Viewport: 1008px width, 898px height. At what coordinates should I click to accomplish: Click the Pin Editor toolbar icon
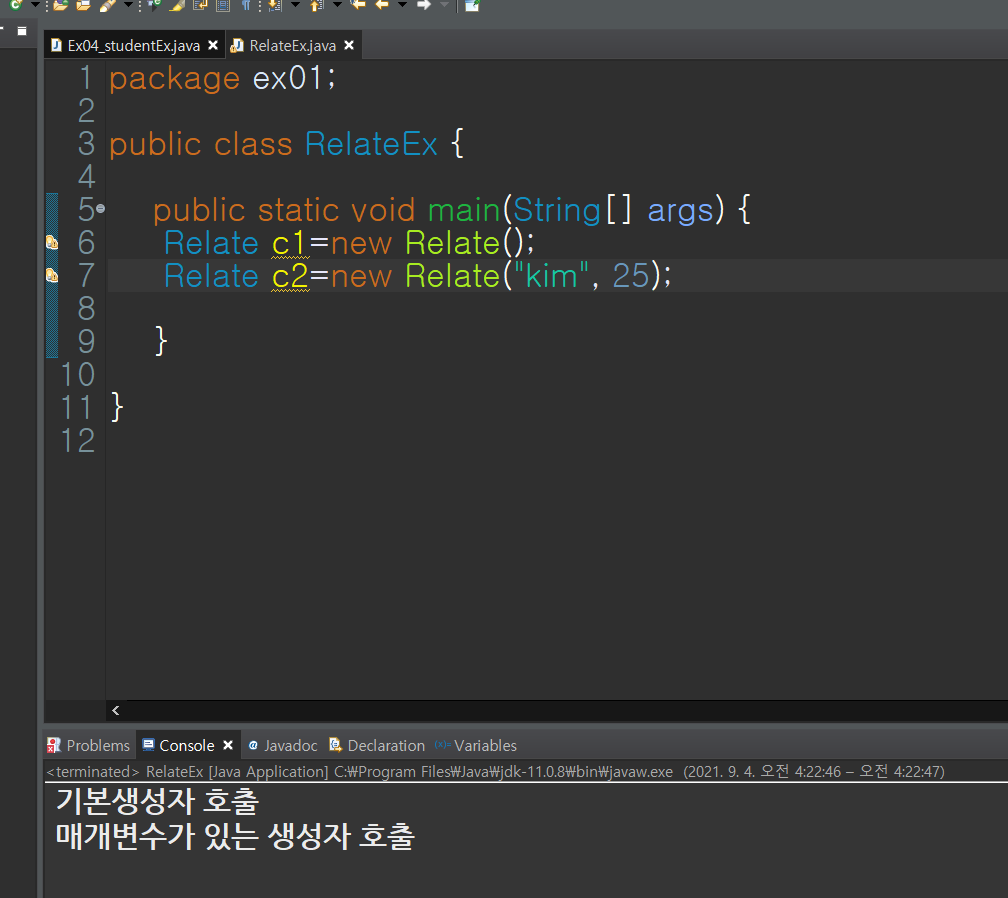coord(472,5)
